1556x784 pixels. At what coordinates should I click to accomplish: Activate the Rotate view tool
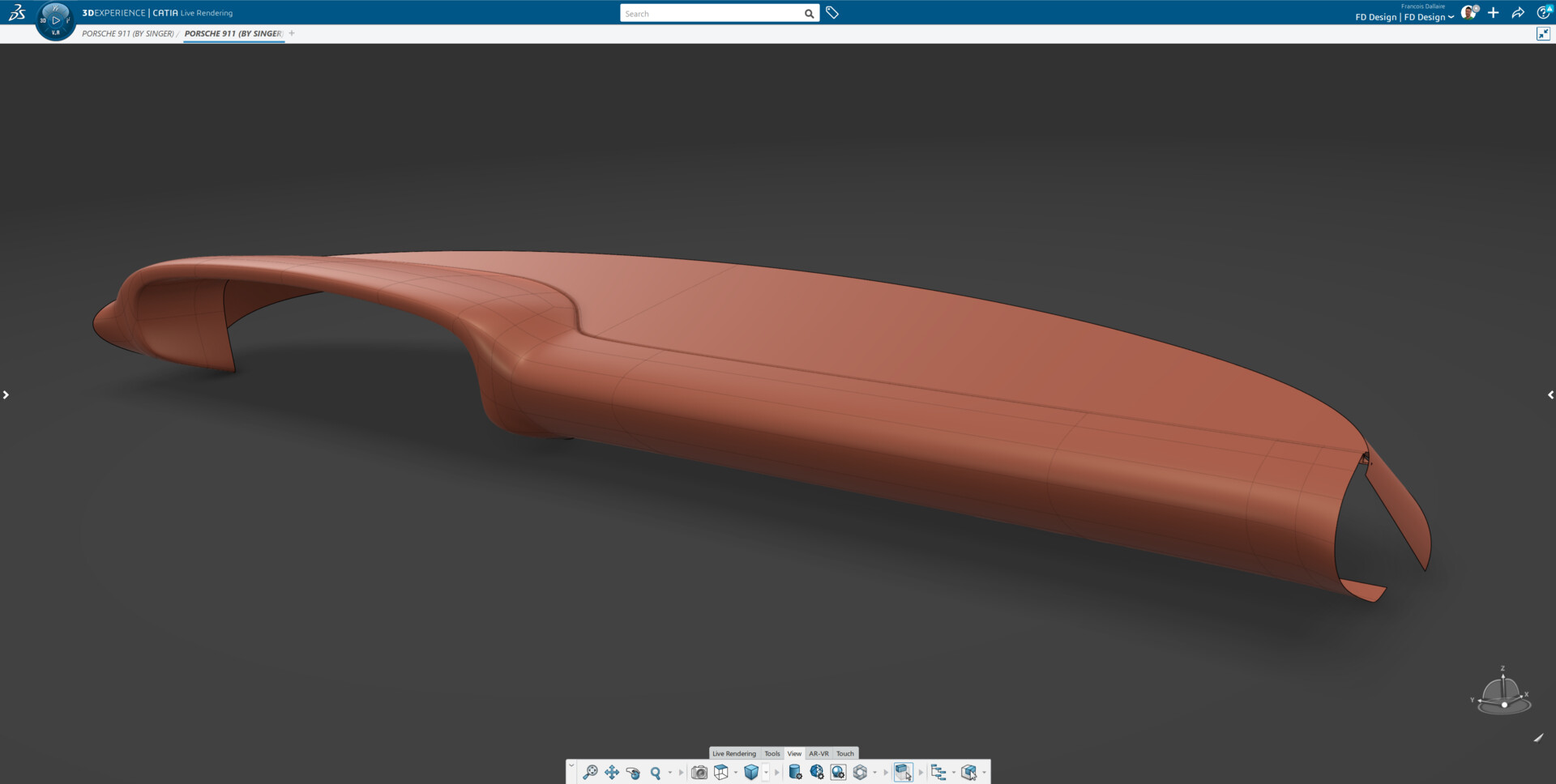635,773
